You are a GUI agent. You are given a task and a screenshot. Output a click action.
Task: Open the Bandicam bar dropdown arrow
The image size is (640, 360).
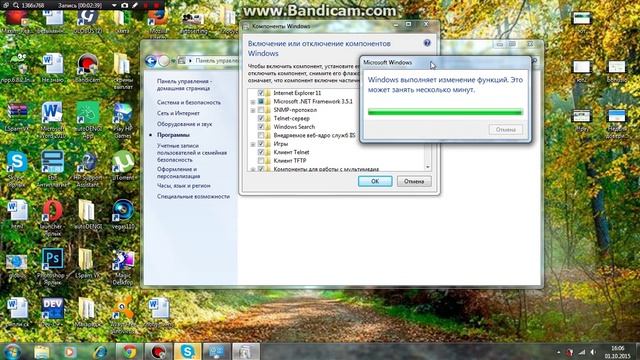(114, 6)
